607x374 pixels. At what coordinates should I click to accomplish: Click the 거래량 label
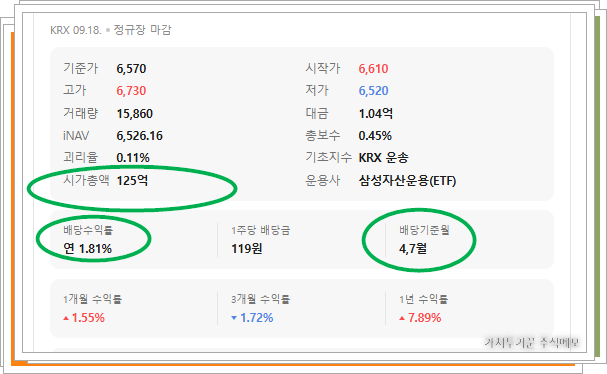(81, 113)
